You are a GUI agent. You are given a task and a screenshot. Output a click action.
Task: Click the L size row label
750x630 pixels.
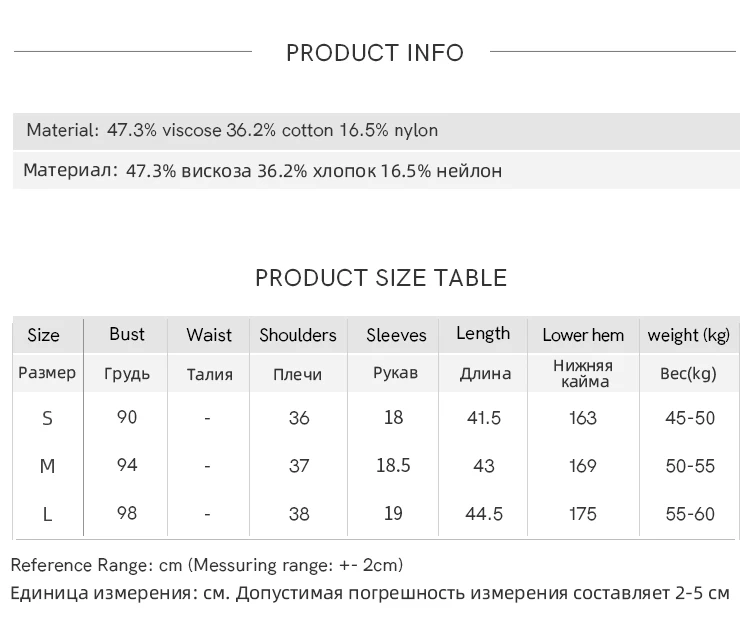tap(47, 514)
